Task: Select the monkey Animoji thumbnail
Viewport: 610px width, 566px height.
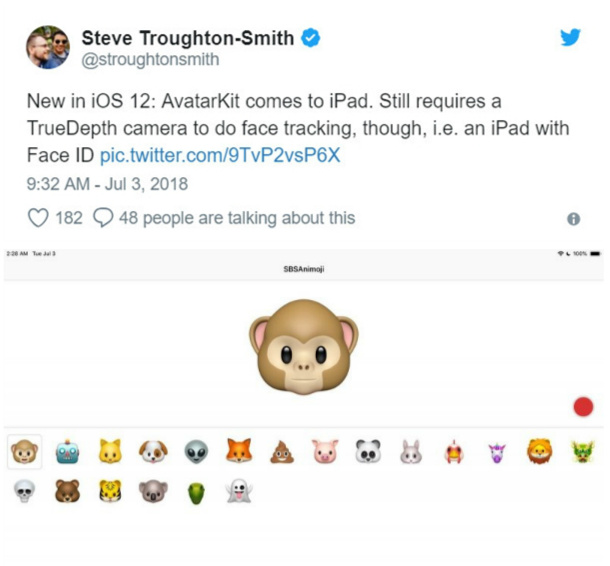Action: [25, 452]
